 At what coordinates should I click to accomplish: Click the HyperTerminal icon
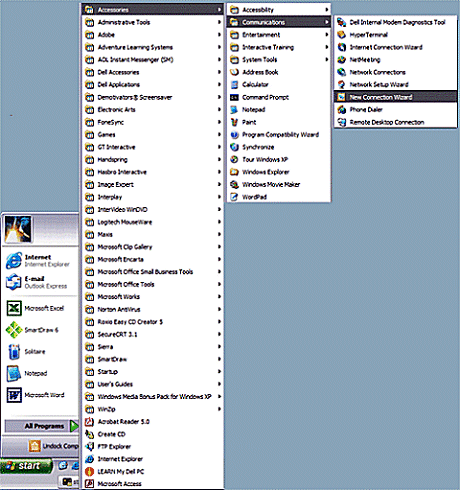341,35
